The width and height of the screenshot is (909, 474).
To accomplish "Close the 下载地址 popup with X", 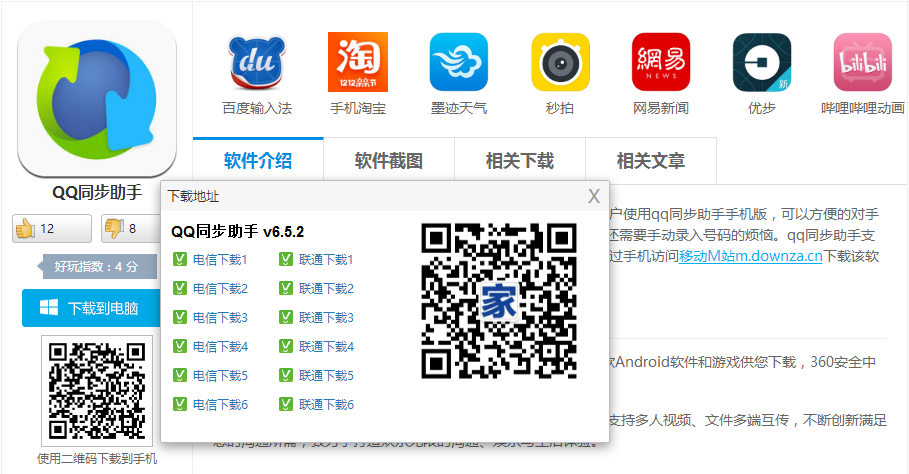I will [594, 196].
